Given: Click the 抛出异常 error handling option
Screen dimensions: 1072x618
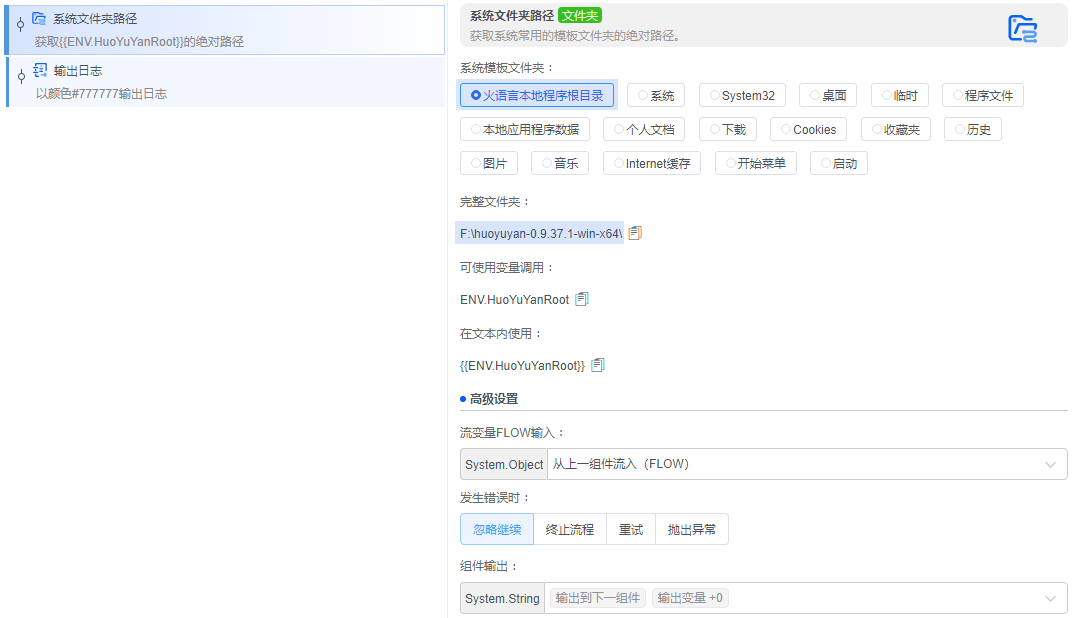Looking at the screenshot, I should (x=691, y=528).
